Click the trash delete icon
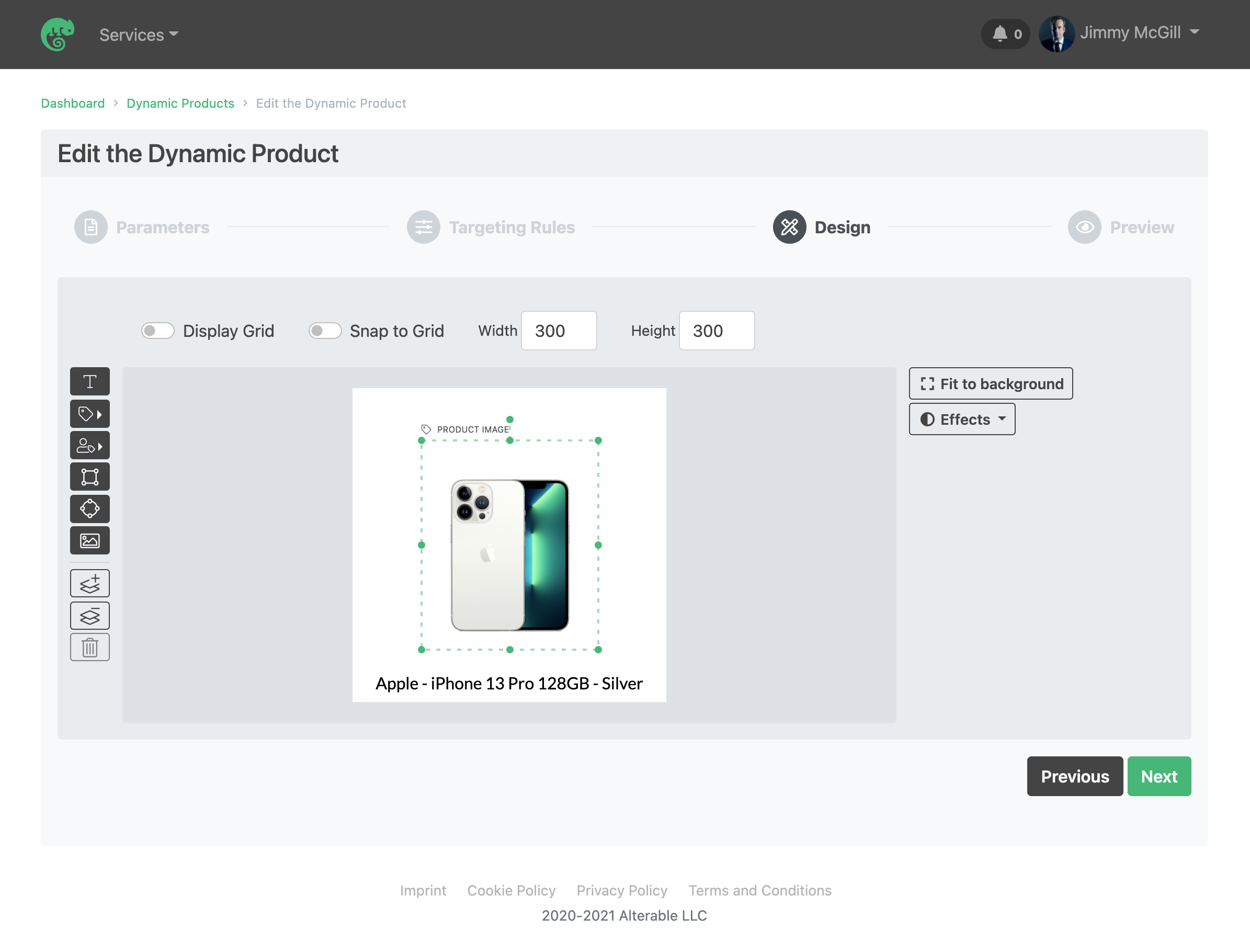Image resolution: width=1250 pixels, height=952 pixels. pos(89,647)
